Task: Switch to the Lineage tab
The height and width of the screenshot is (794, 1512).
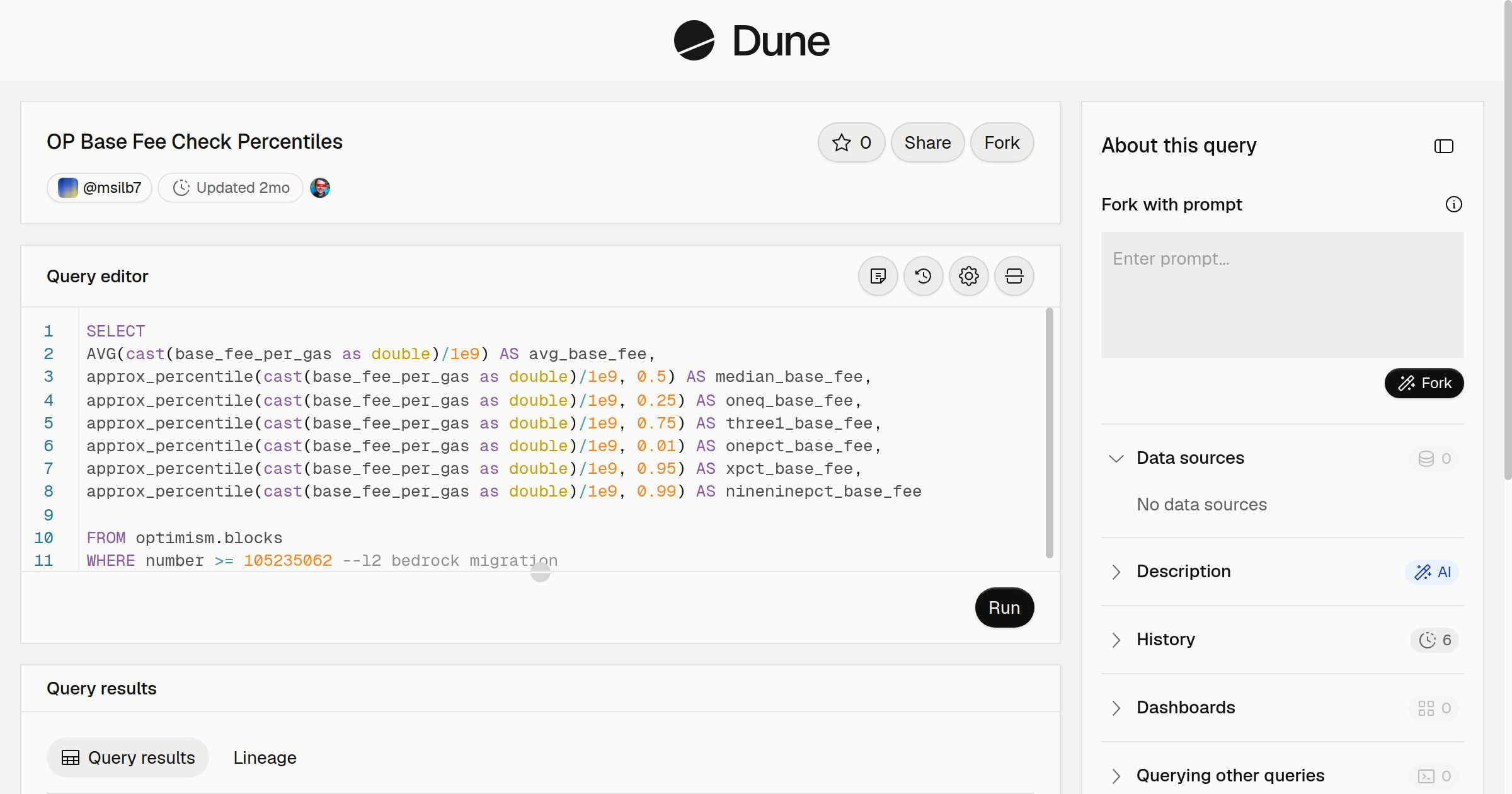Action: 265,757
